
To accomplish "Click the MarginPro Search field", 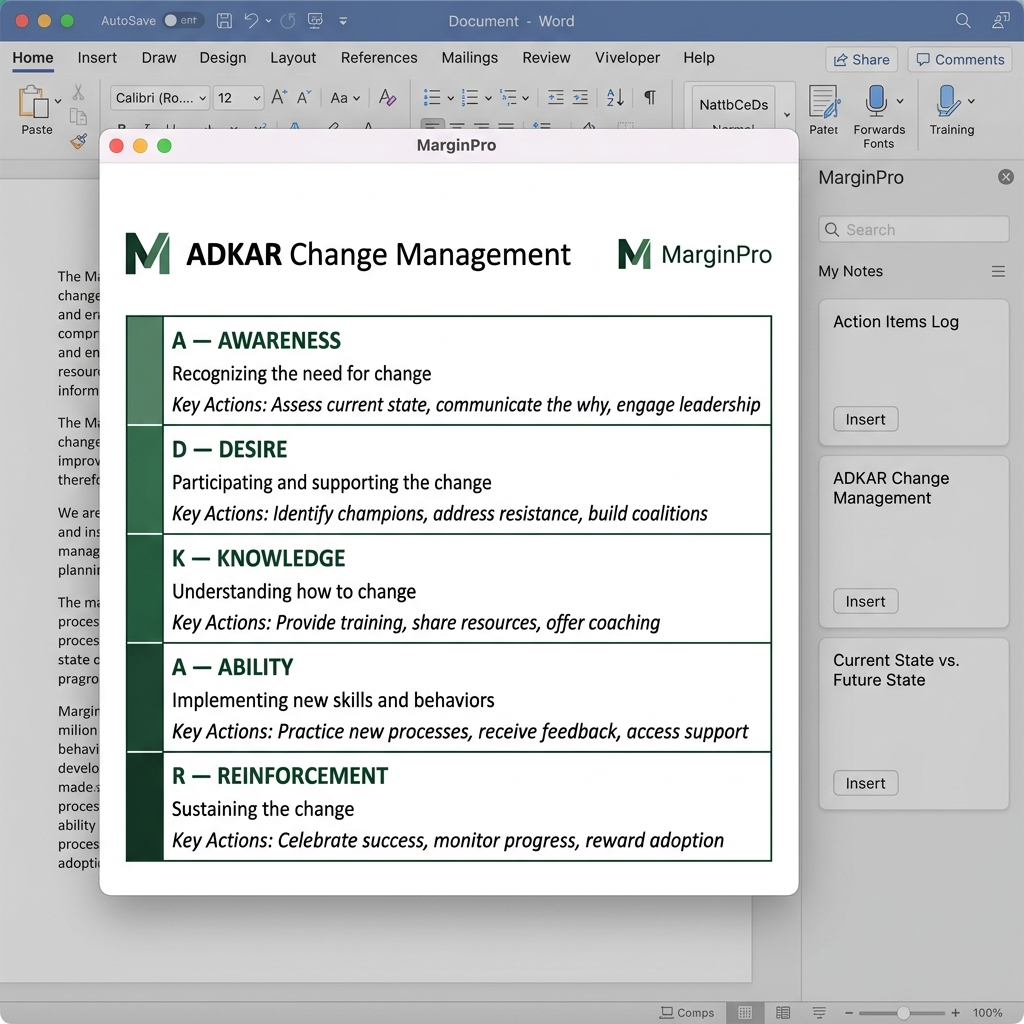I will (x=913, y=230).
